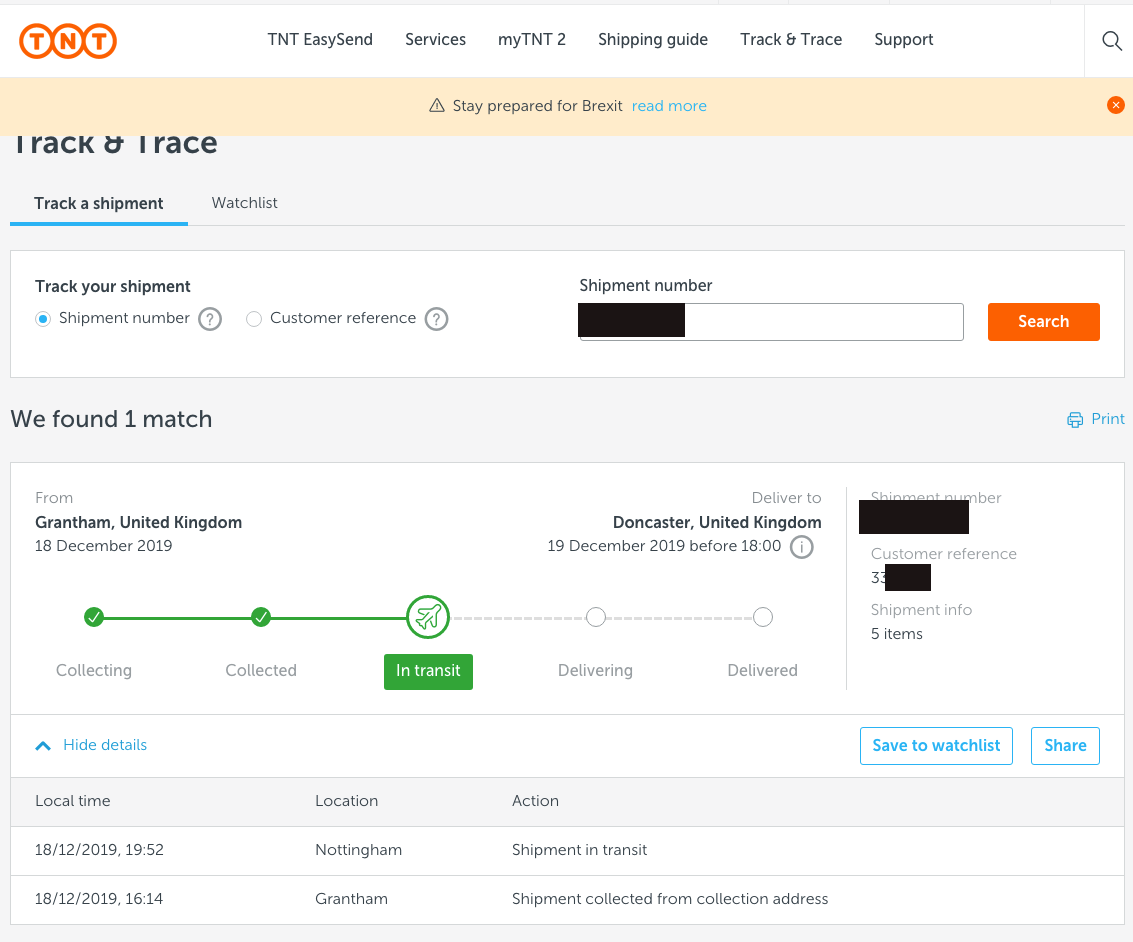Click the TNT logo

point(68,40)
